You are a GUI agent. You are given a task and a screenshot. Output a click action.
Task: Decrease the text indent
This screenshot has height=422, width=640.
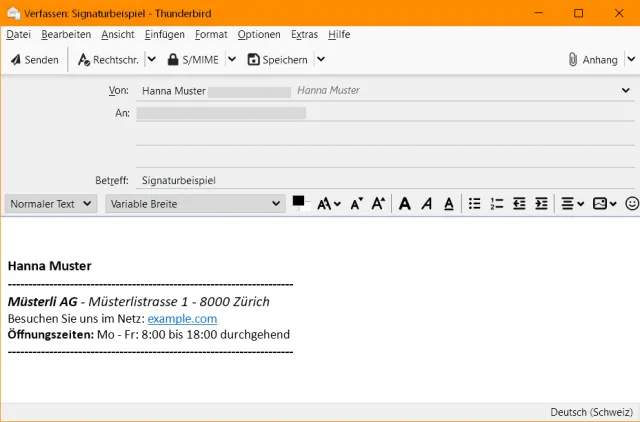pos(519,204)
